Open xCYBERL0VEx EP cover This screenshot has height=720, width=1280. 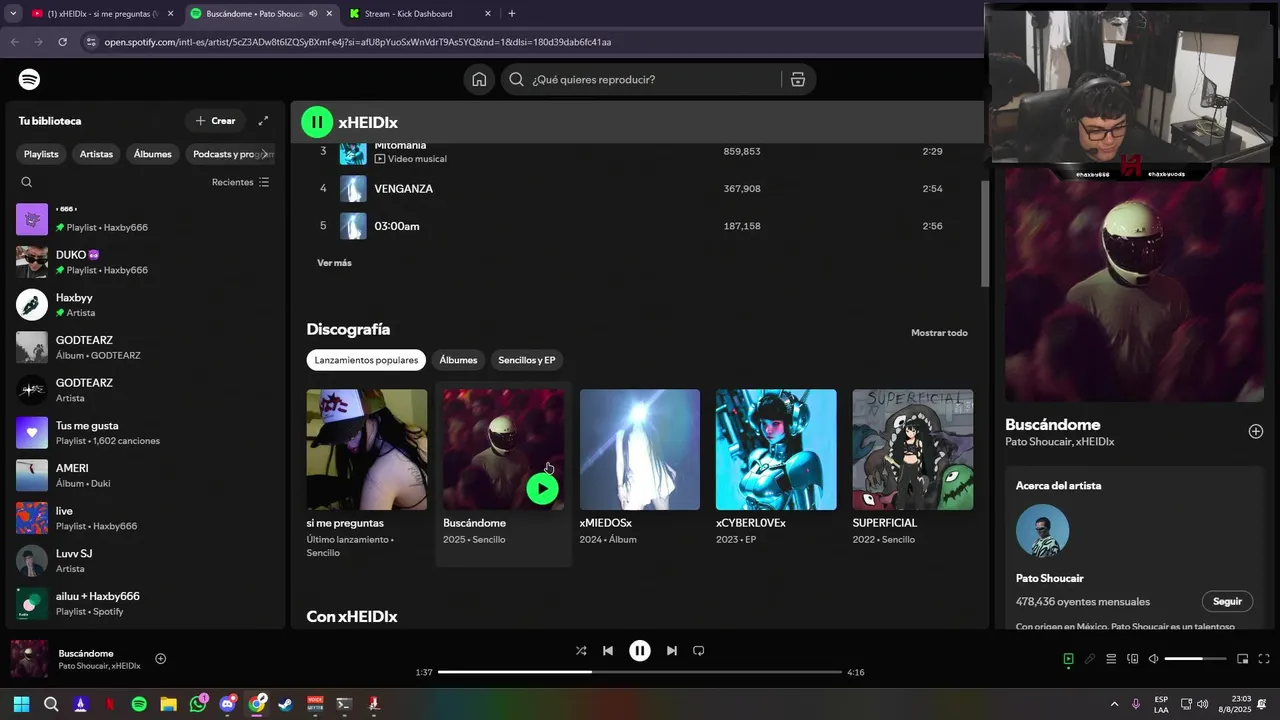point(776,449)
